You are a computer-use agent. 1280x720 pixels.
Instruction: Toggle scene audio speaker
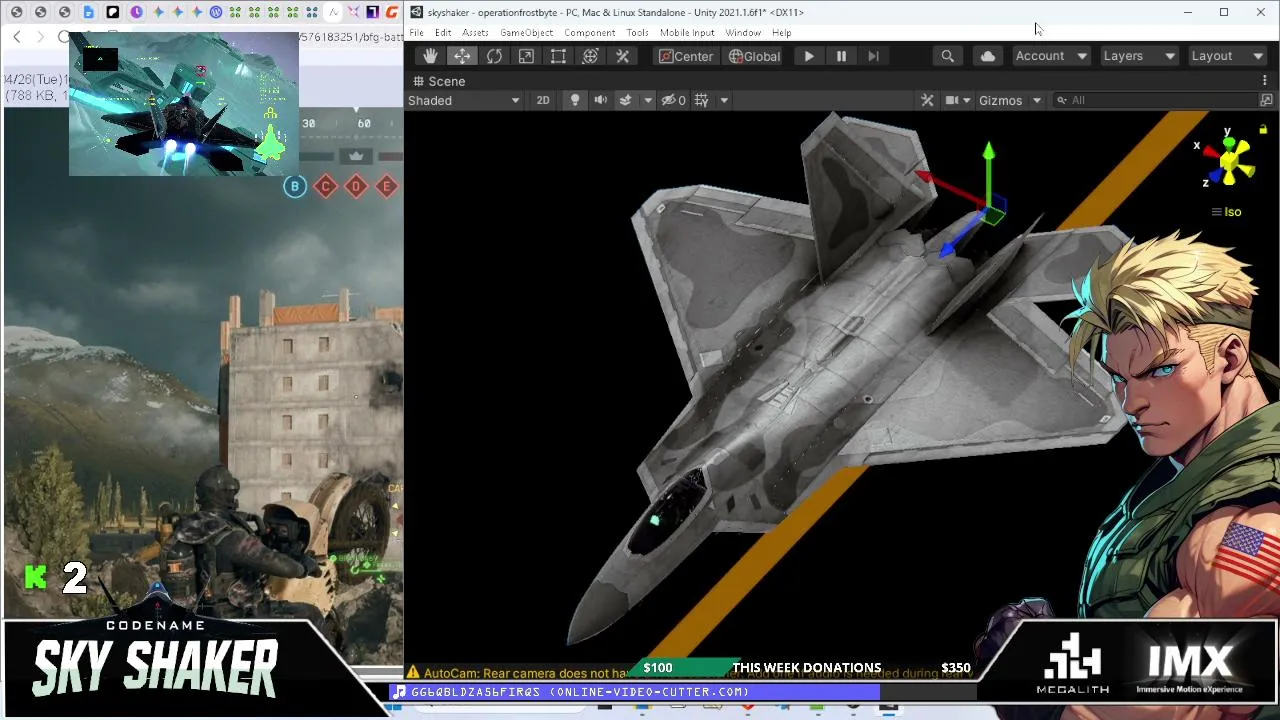click(x=600, y=100)
